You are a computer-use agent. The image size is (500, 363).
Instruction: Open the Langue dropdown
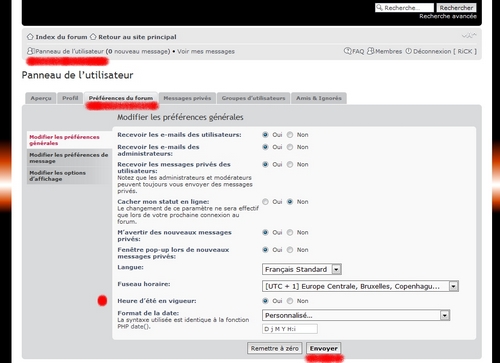[302, 269]
